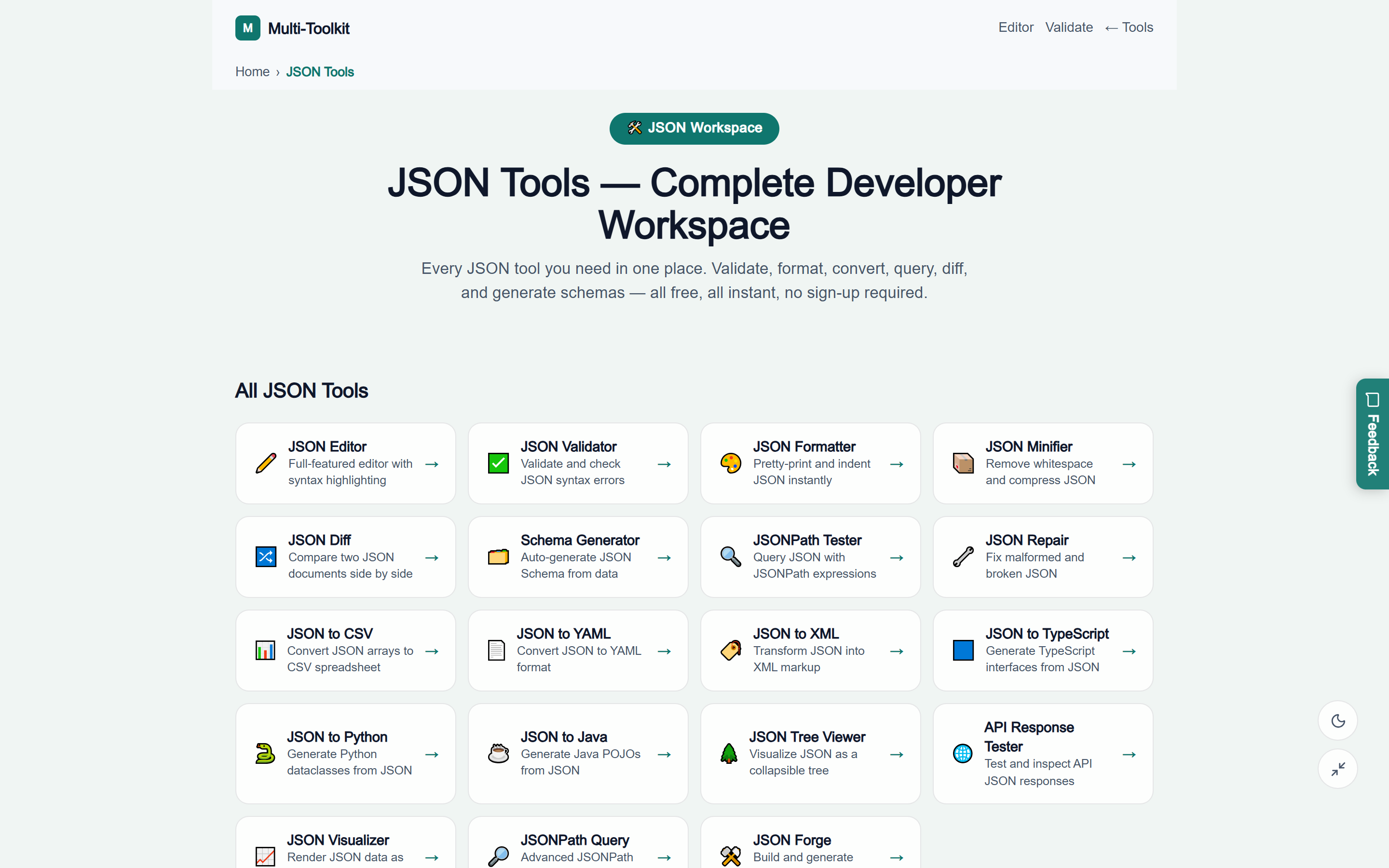The image size is (1389, 868).
Task: Open the Validate nav item
Action: point(1069,27)
